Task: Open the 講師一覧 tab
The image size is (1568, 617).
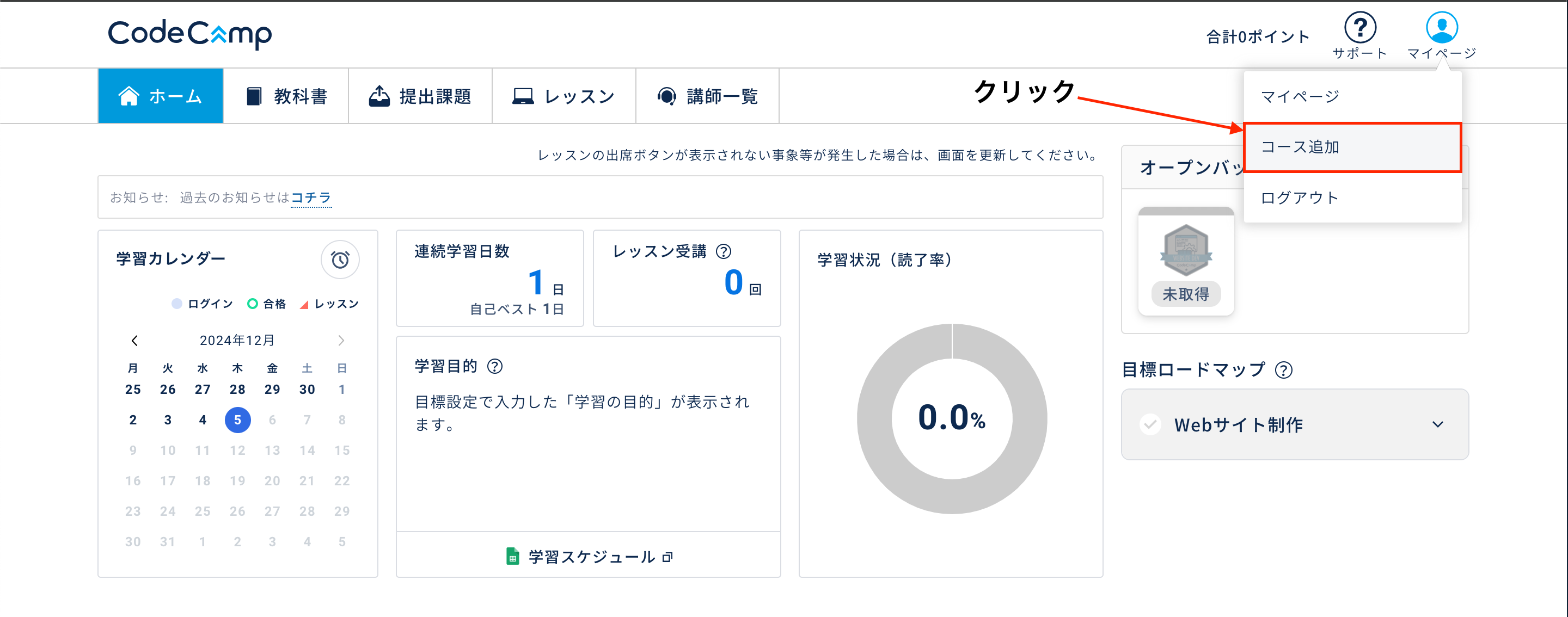Action: pyautogui.click(x=707, y=96)
